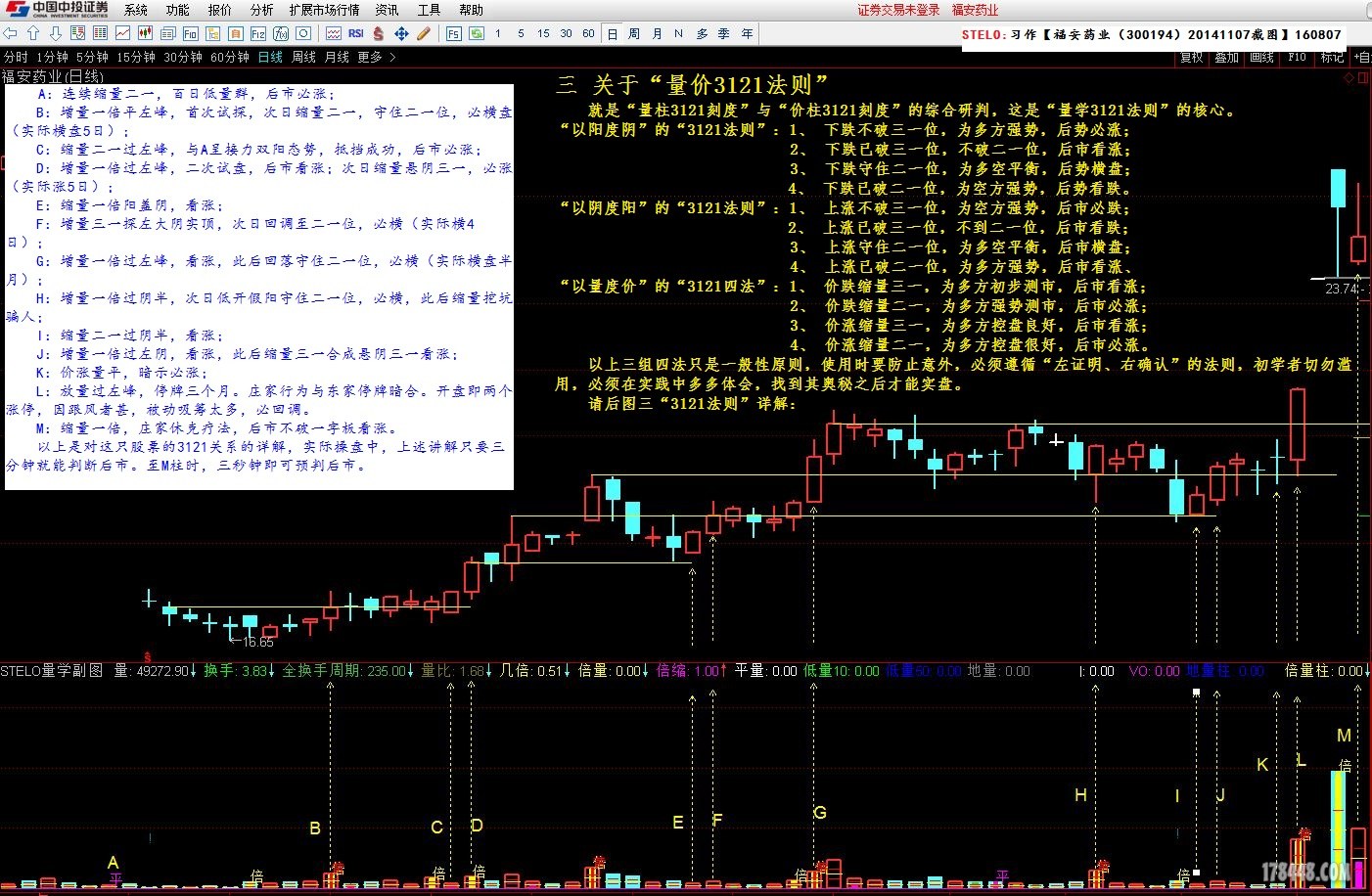Open the checklist report icon
Screen dimensions: 1372x896
click(x=77, y=33)
